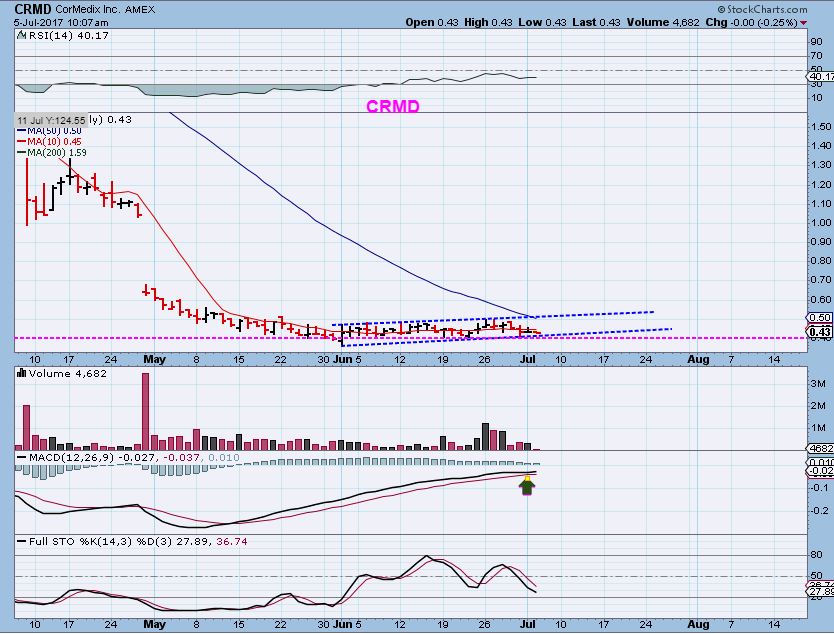Click the 0.43 last price tag on right axis
834x634 pixels.
pos(820,332)
